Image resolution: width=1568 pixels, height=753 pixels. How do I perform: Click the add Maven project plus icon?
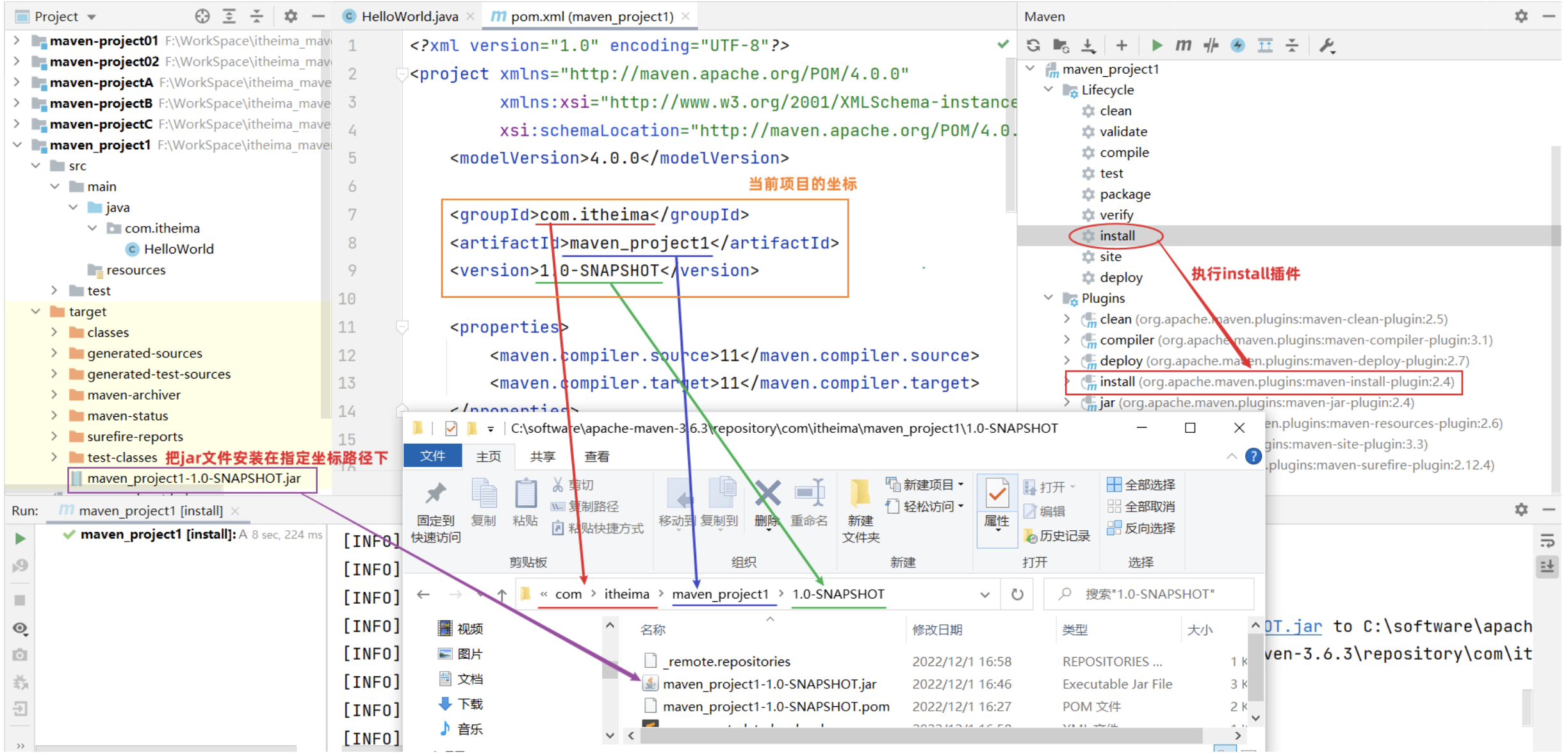click(x=1121, y=45)
